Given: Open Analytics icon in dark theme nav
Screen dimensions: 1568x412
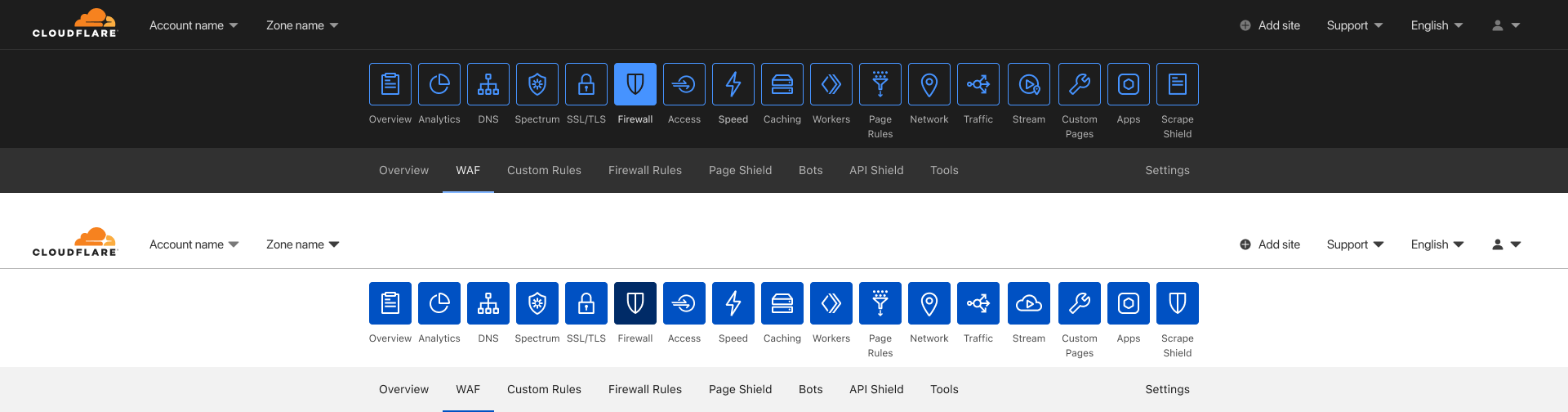Looking at the screenshot, I should [x=439, y=84].
